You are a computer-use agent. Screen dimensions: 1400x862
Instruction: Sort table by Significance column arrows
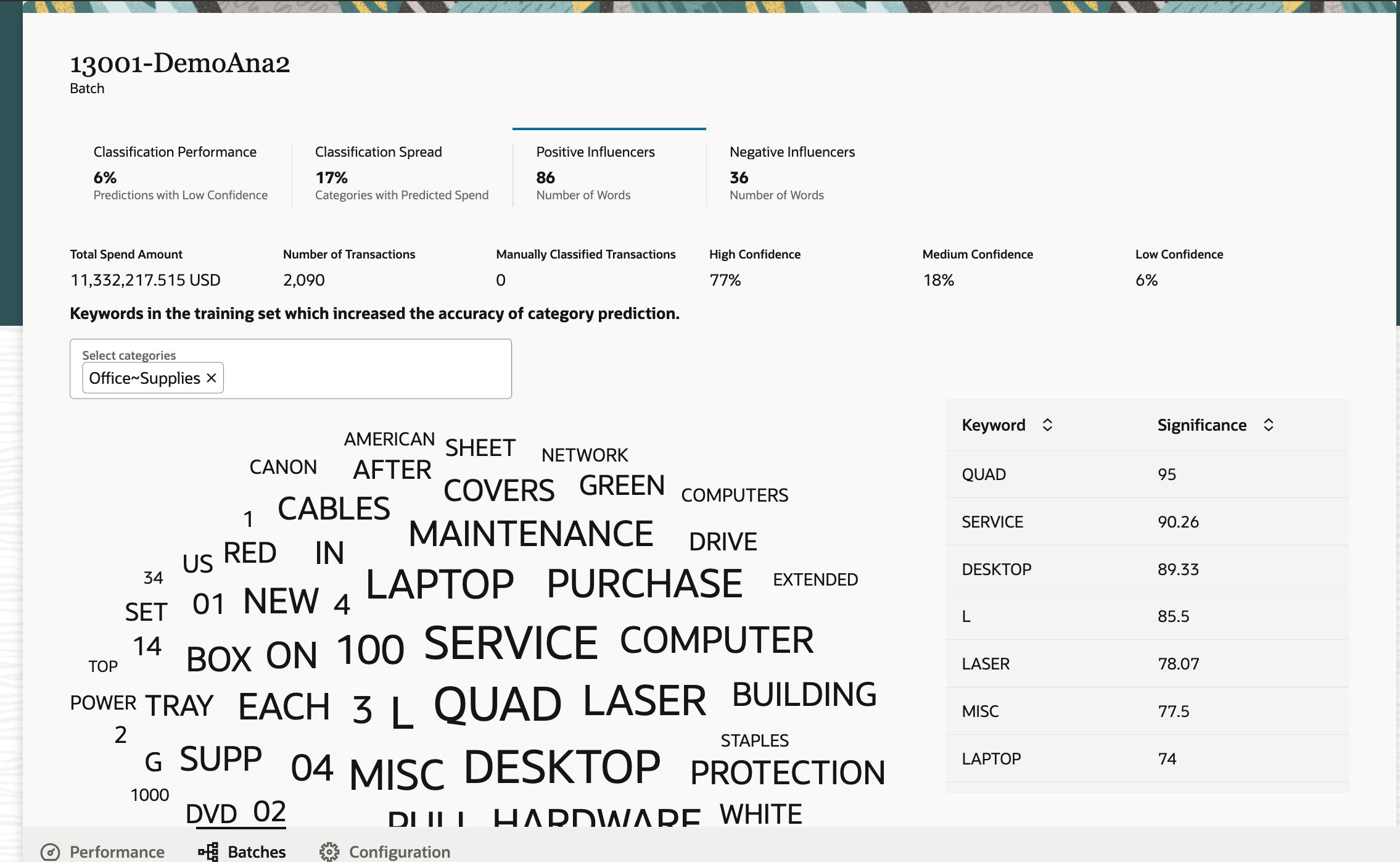(x=1268, y=425)
